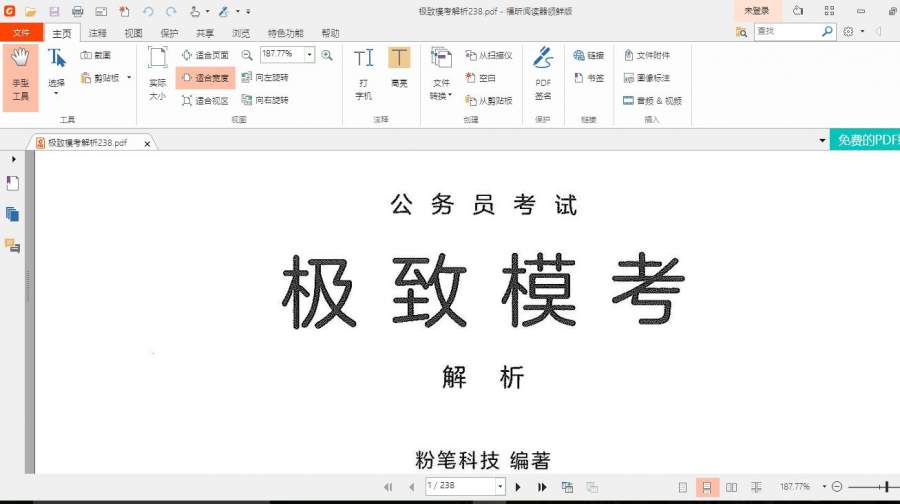Click the advanced folder search icon
The width and height of the screenshot is (900, 504).
point(742,32)
